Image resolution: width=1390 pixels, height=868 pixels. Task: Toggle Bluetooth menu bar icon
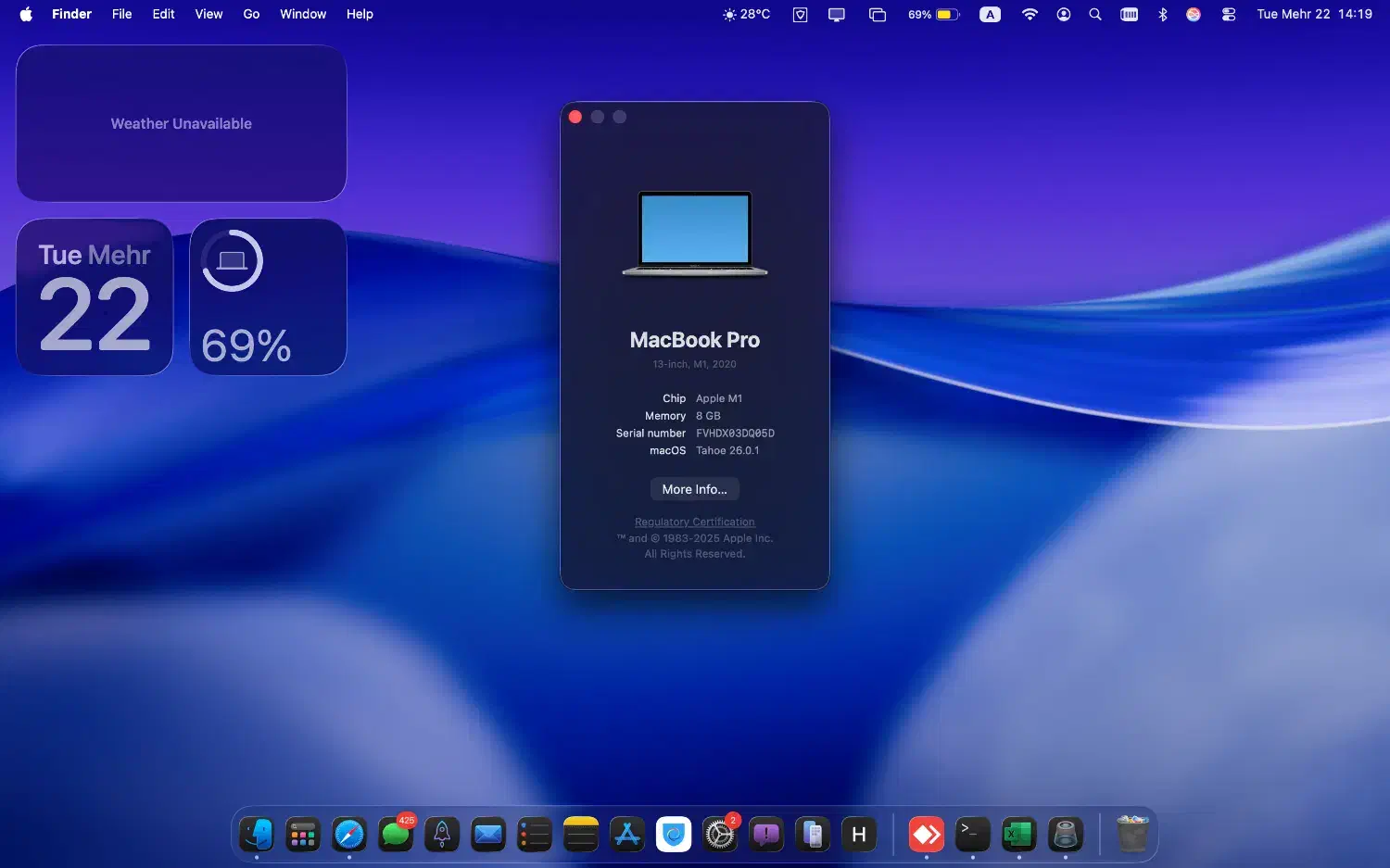pos(1162,14)
